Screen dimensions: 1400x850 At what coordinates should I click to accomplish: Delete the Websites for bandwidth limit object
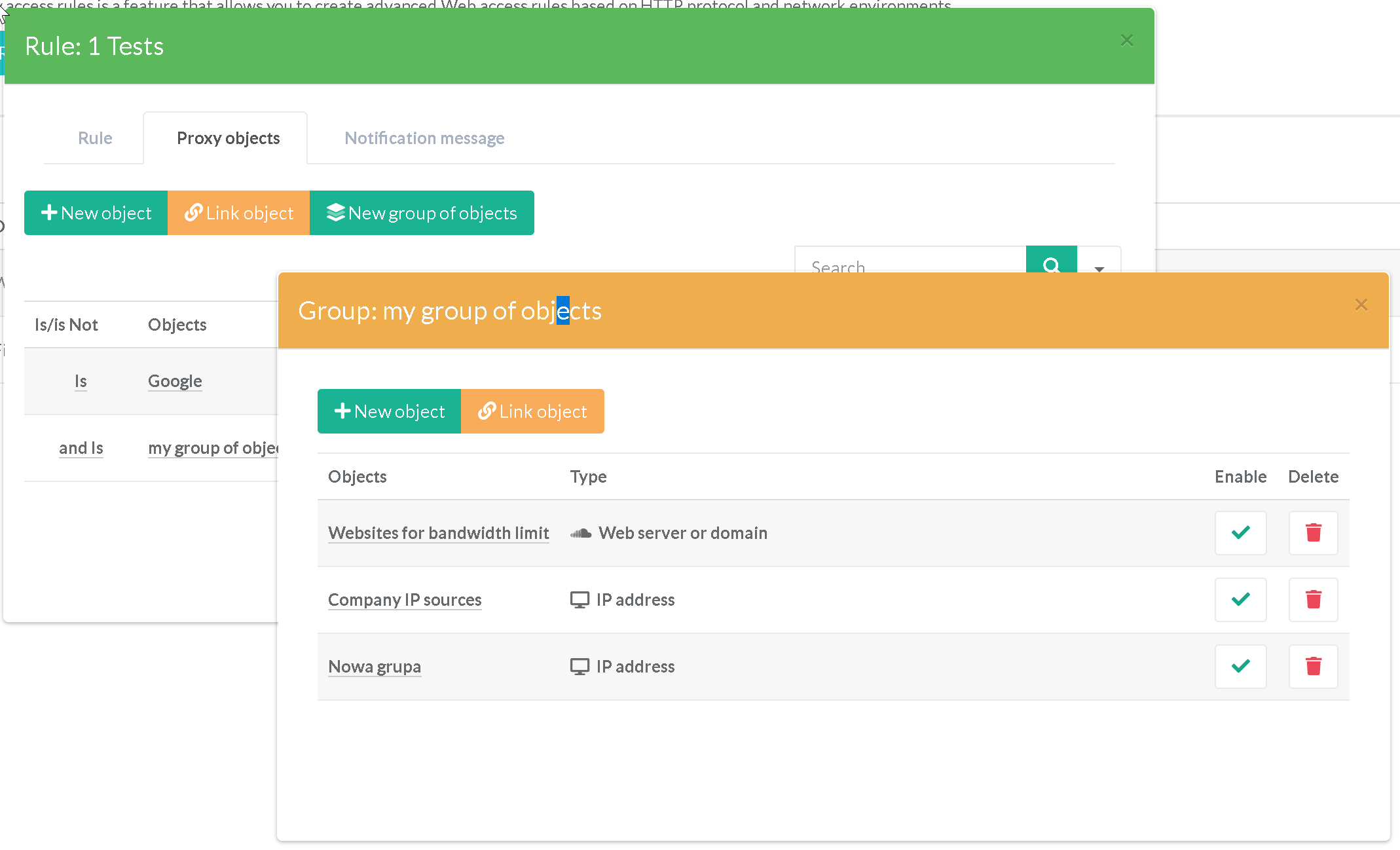pos(1313,532)
